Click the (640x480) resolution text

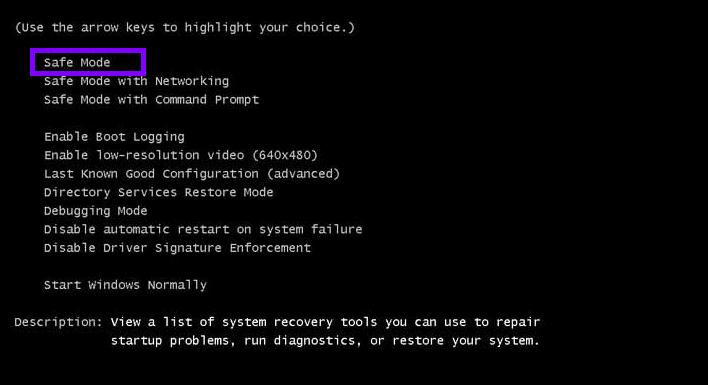(285, 155)
